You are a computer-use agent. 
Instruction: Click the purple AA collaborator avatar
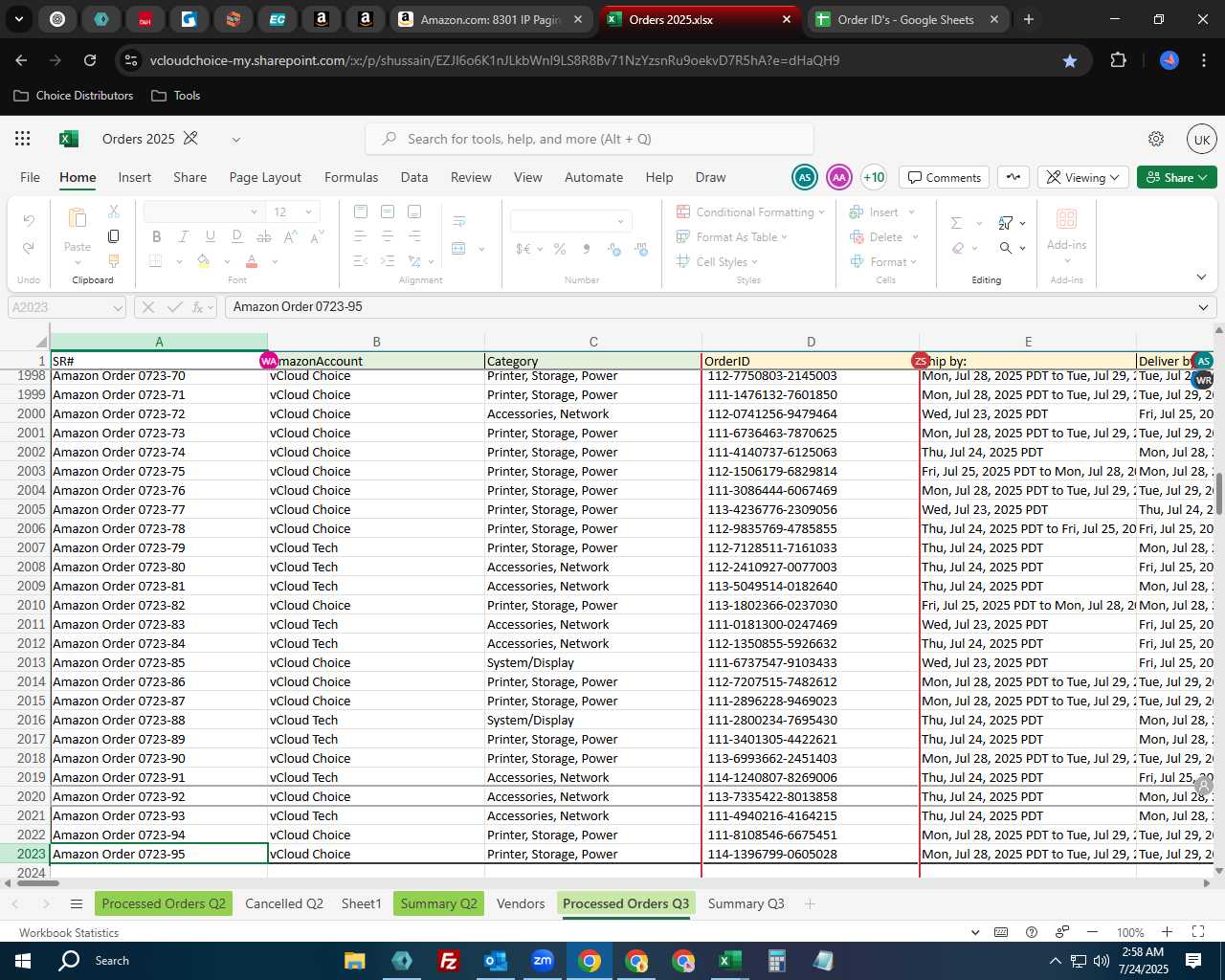coord(839,177)
